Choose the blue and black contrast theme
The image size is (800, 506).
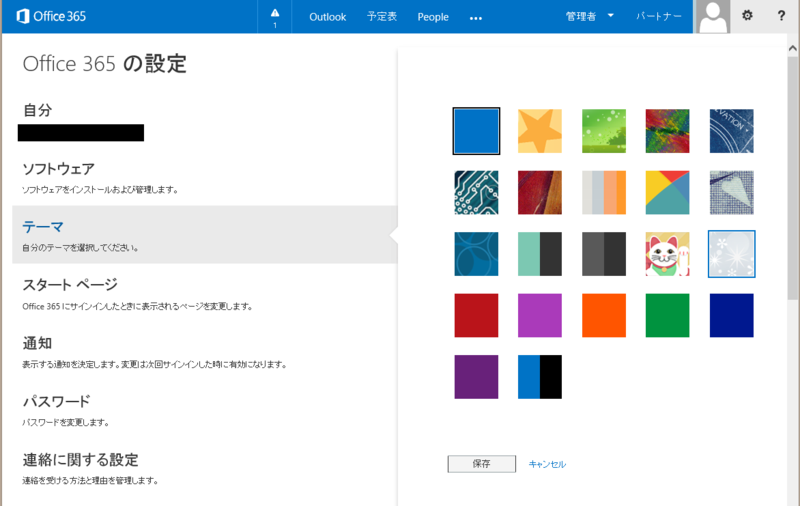[x=540, y=377]
